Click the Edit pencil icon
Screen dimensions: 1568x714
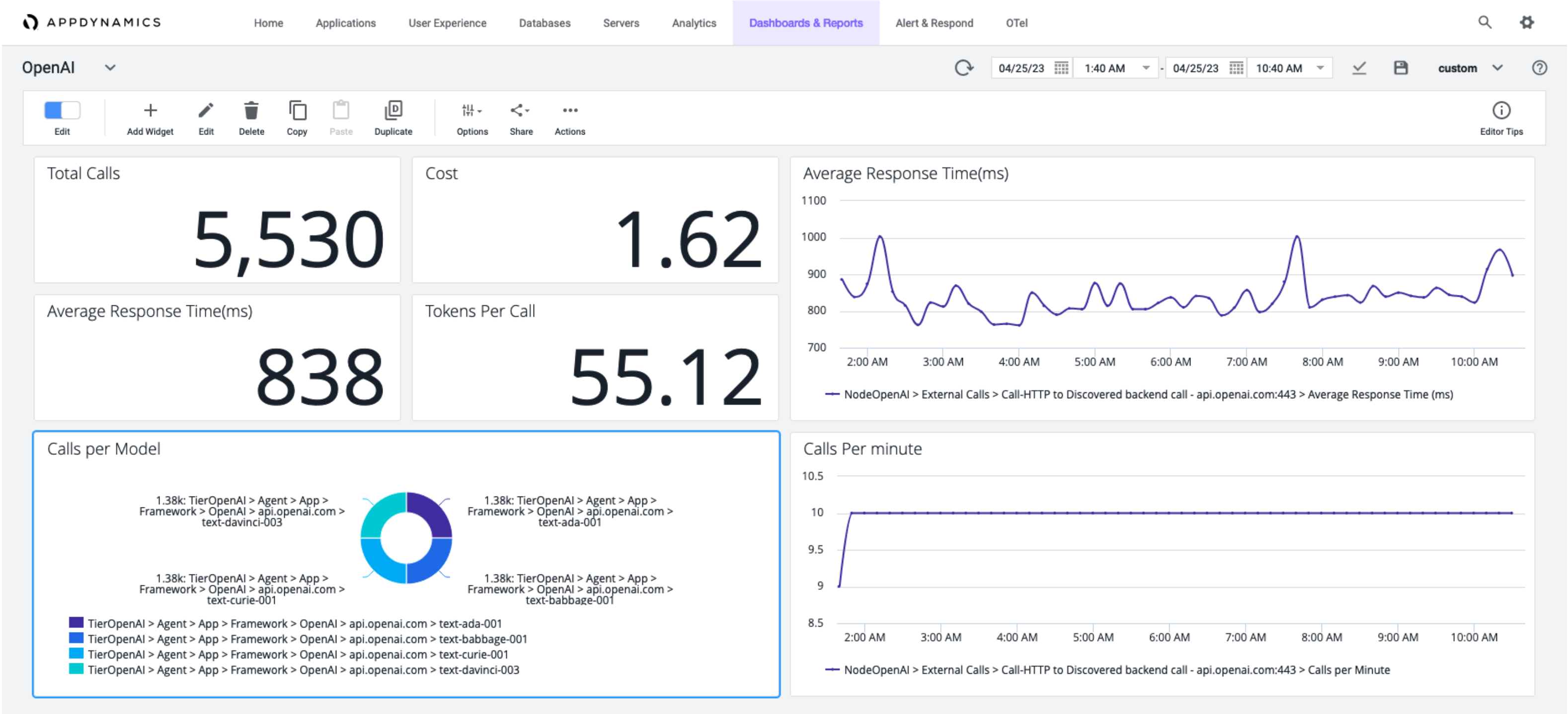point(206,110)
